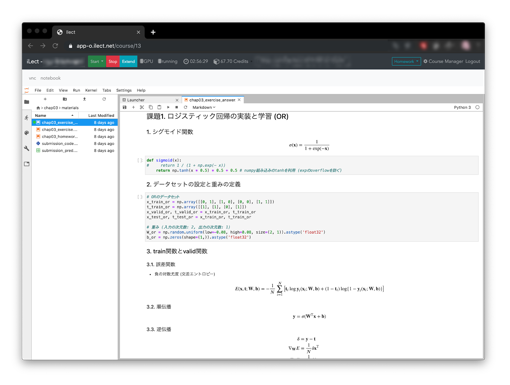510x385 pixels.
Task: Click the chap03 breadcrumb folder
Action: coord(51,108)
